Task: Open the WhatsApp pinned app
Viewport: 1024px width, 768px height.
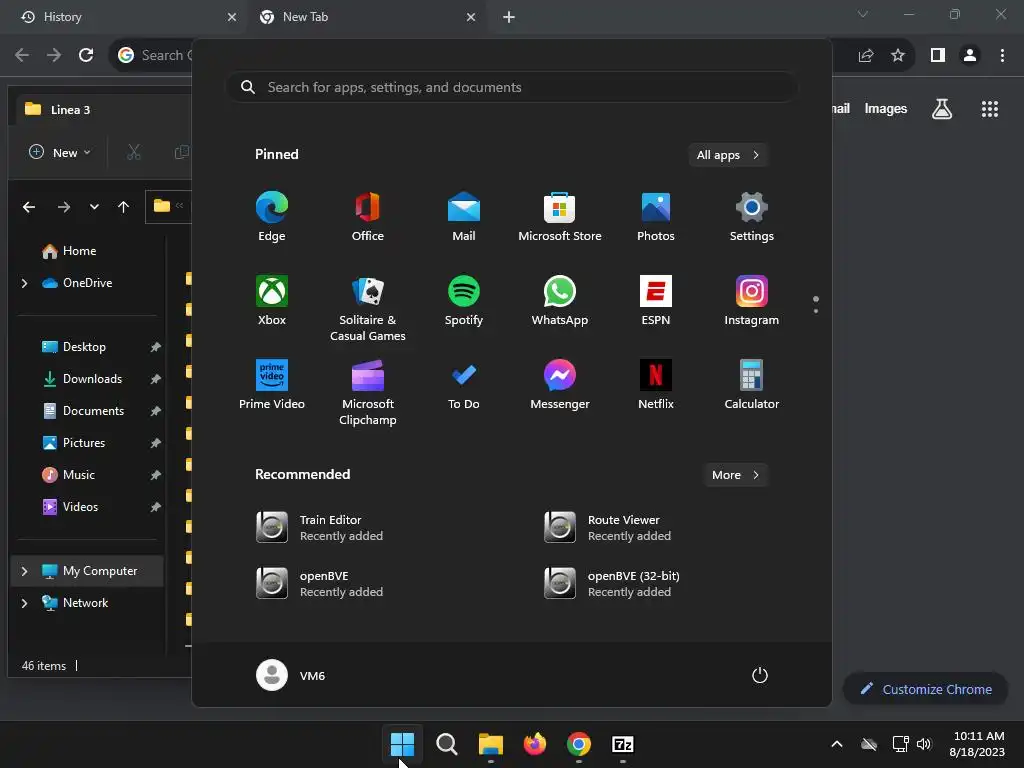Action: (x=560, y=300)
